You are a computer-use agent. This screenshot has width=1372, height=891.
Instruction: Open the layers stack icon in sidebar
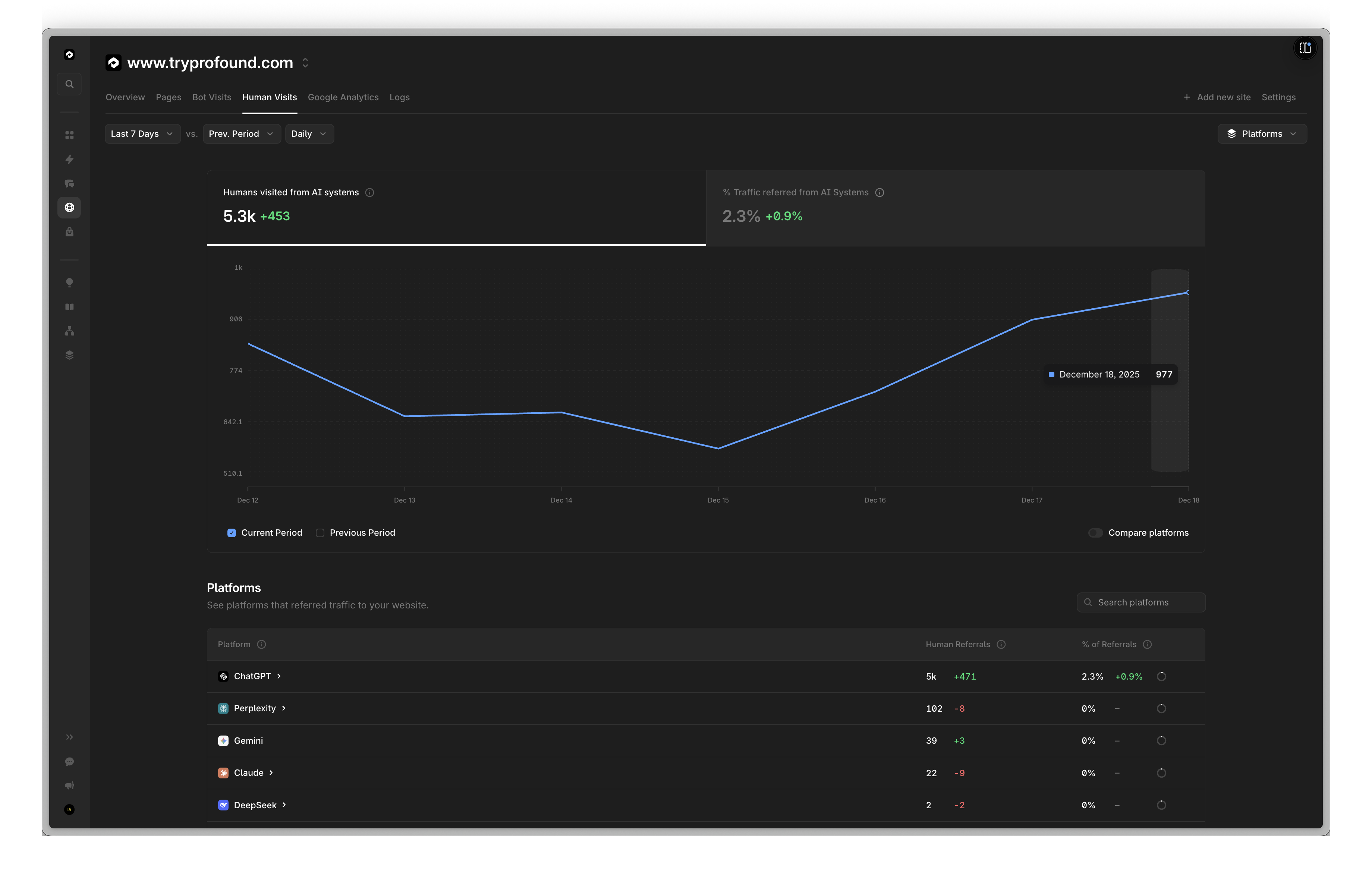(69, 355)
